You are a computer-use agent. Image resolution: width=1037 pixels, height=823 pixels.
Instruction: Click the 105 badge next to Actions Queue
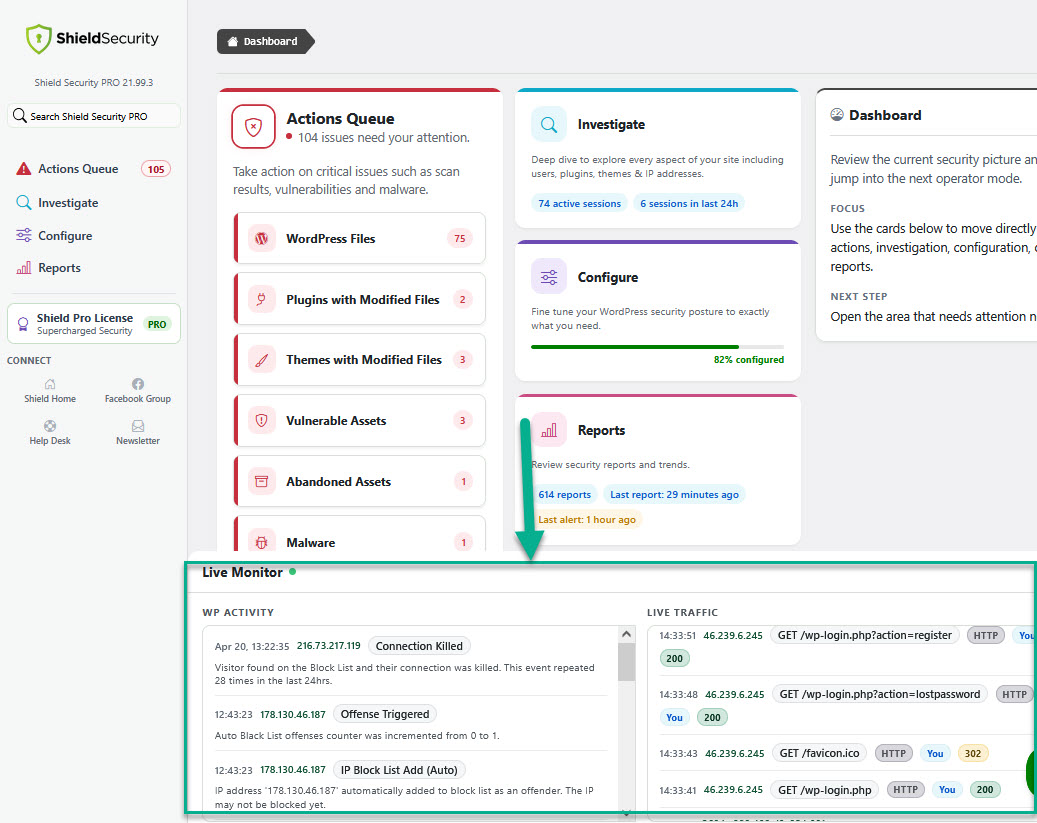click(156, 169)
